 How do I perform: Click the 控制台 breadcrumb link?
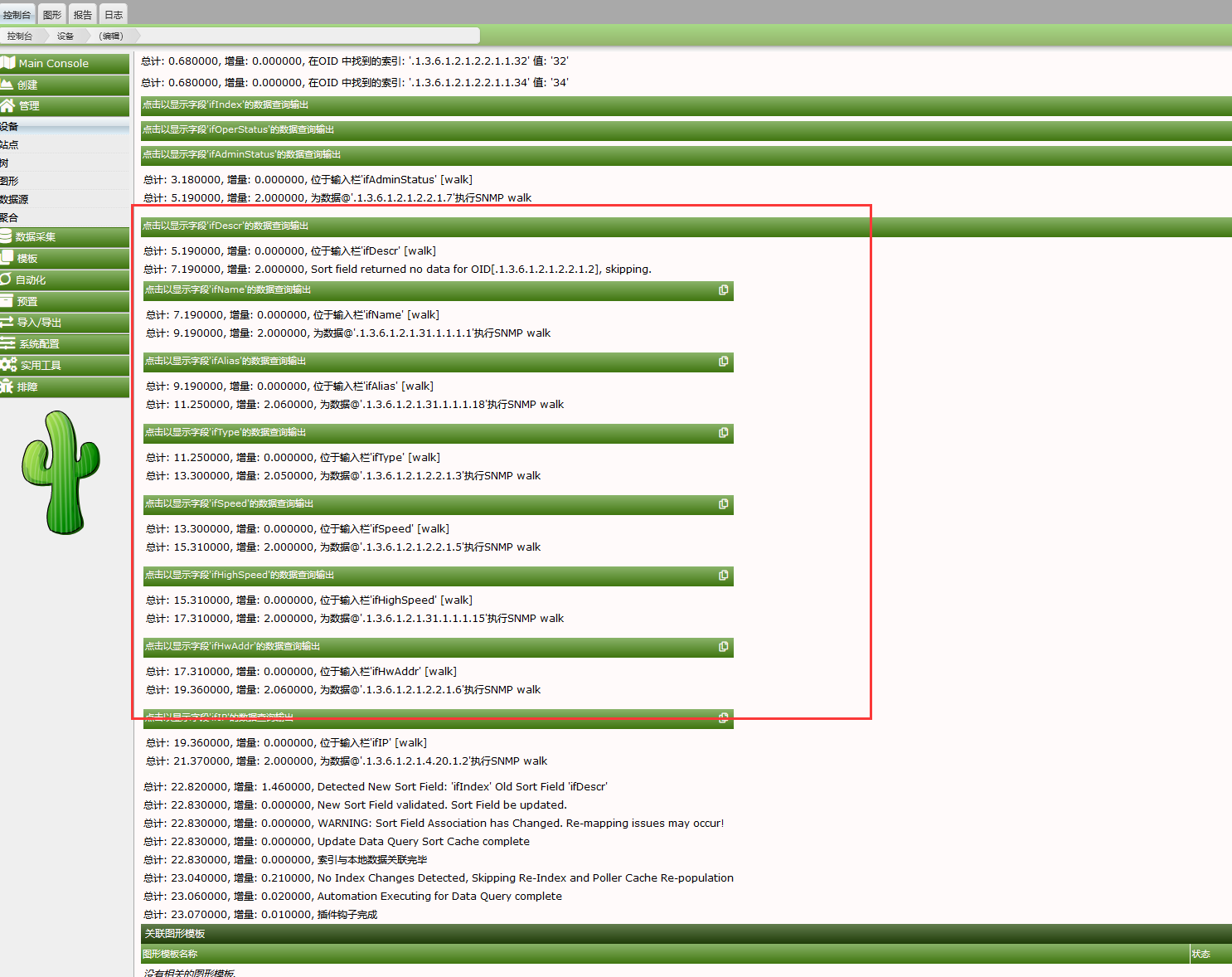(20, 36)
